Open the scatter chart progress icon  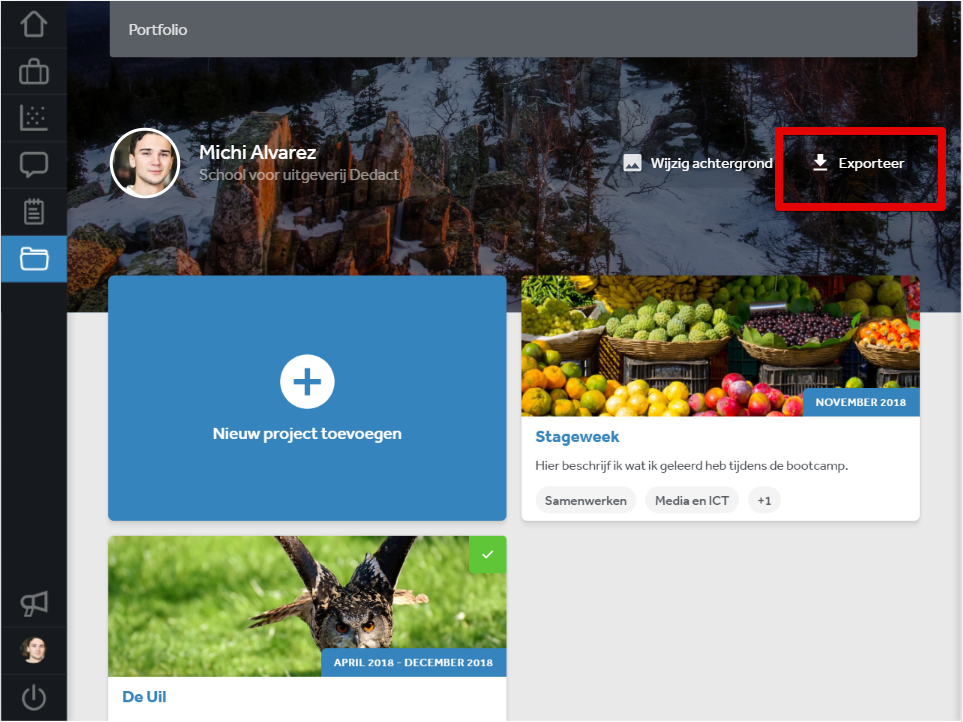point(34,118)
